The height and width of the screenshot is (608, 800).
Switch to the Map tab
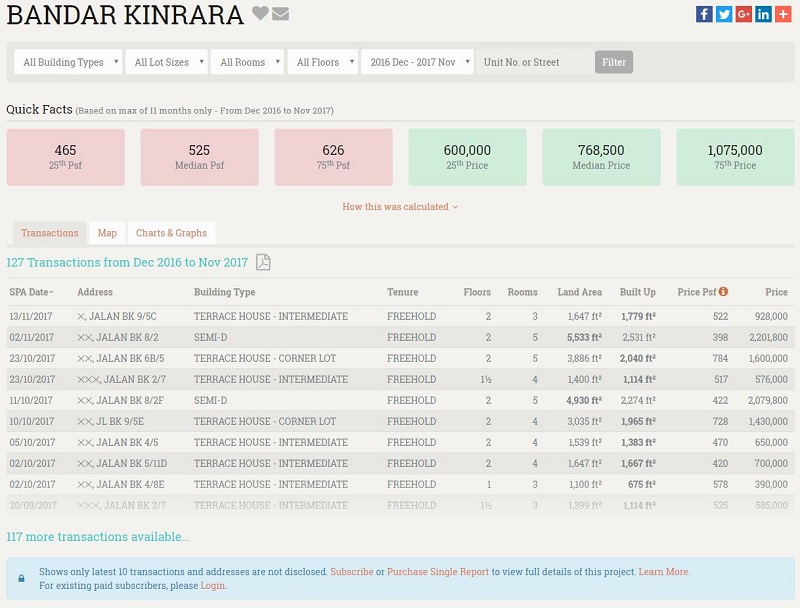[107, 233]
